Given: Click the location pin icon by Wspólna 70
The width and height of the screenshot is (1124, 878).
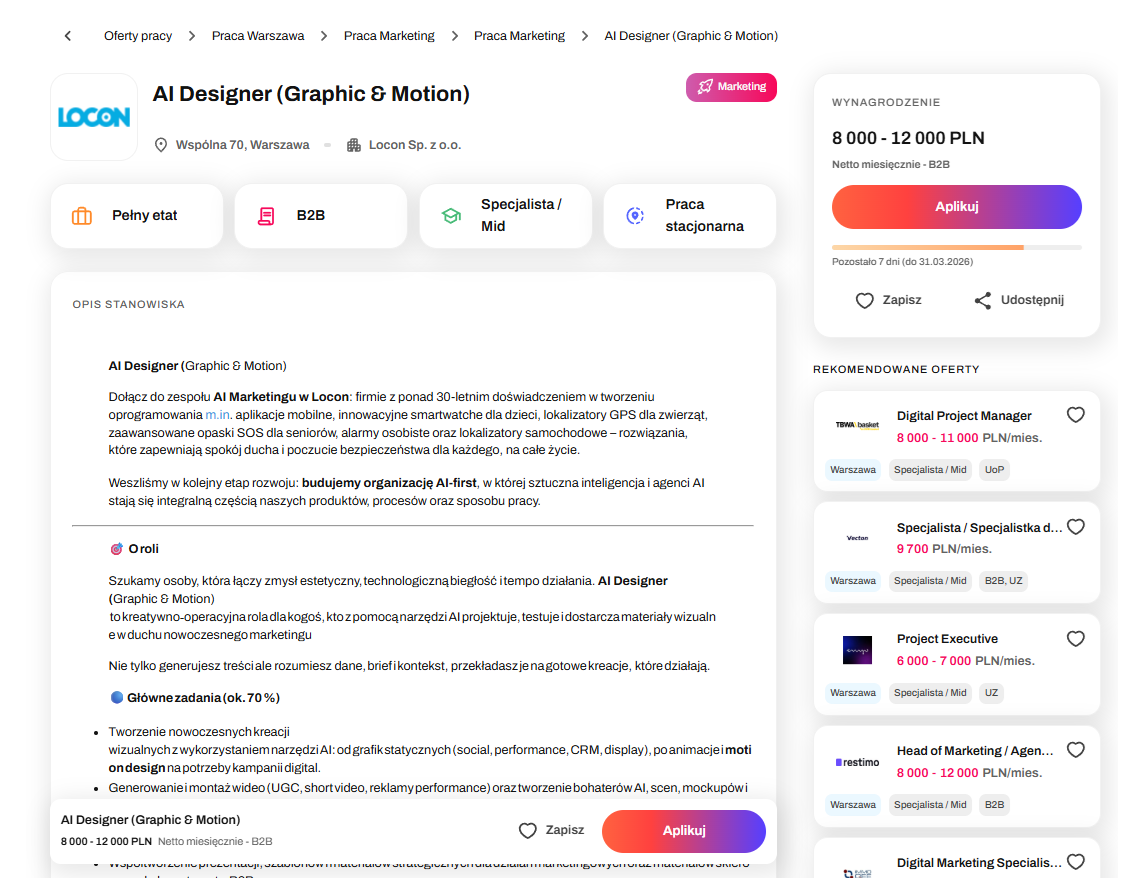Looking at the screenshot, I should click(161, 145).
